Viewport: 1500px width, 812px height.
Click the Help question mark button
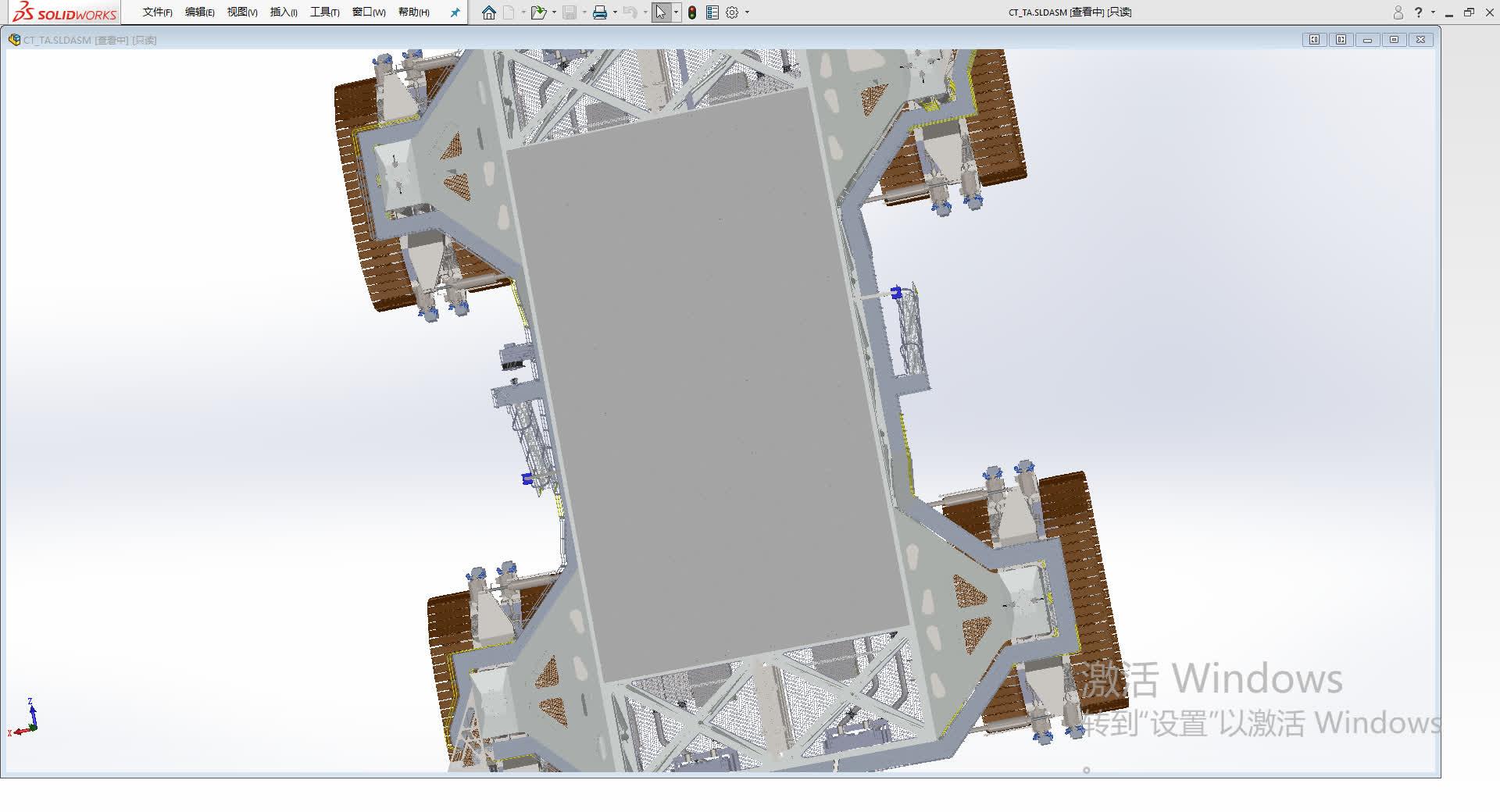coord(1418,12)
